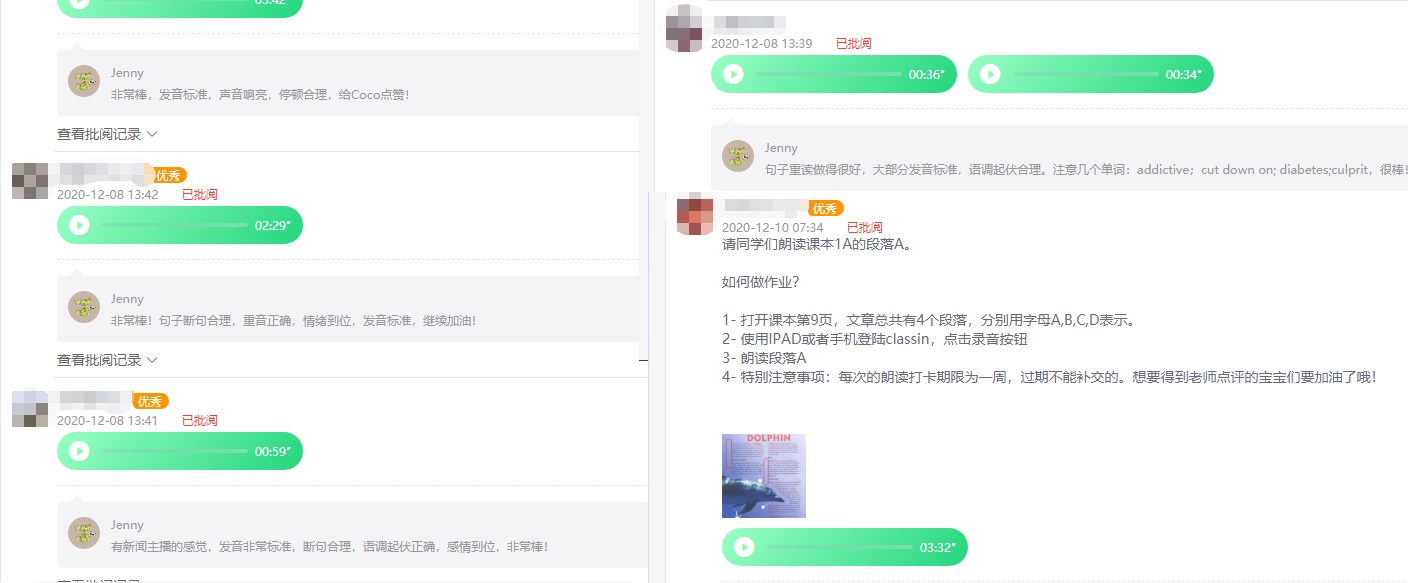Click Jenny's avatar beside the Coco comment
Screen dimensions: 1408x583
pos(84,81)
